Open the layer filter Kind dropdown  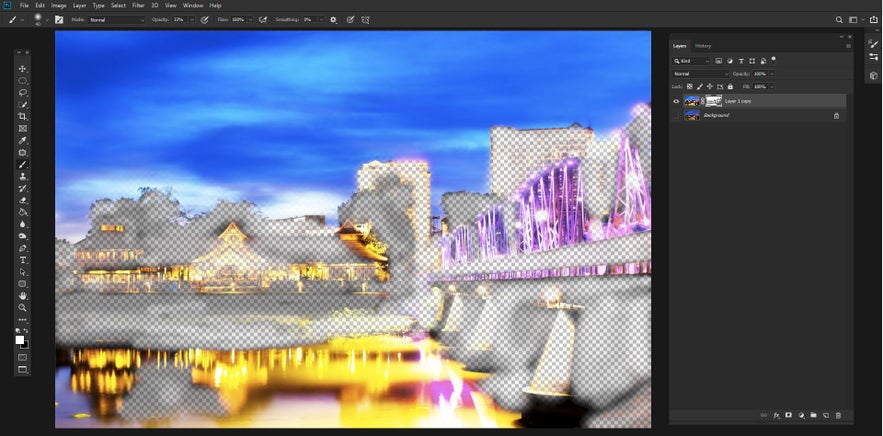[692, 61]
